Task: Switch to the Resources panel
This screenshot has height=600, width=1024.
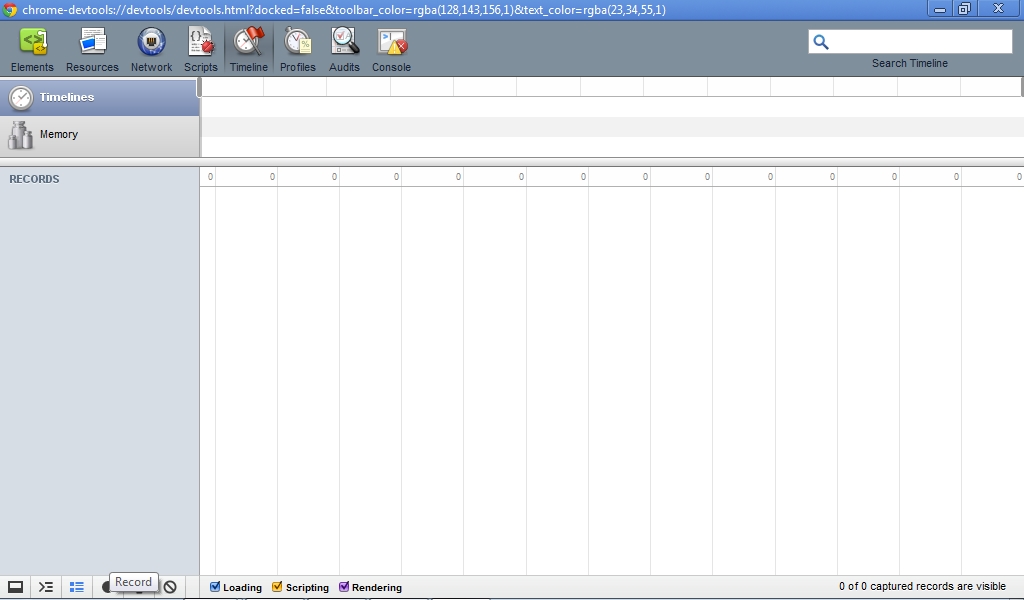Action: pyautogui.click(x=92, y=50)
